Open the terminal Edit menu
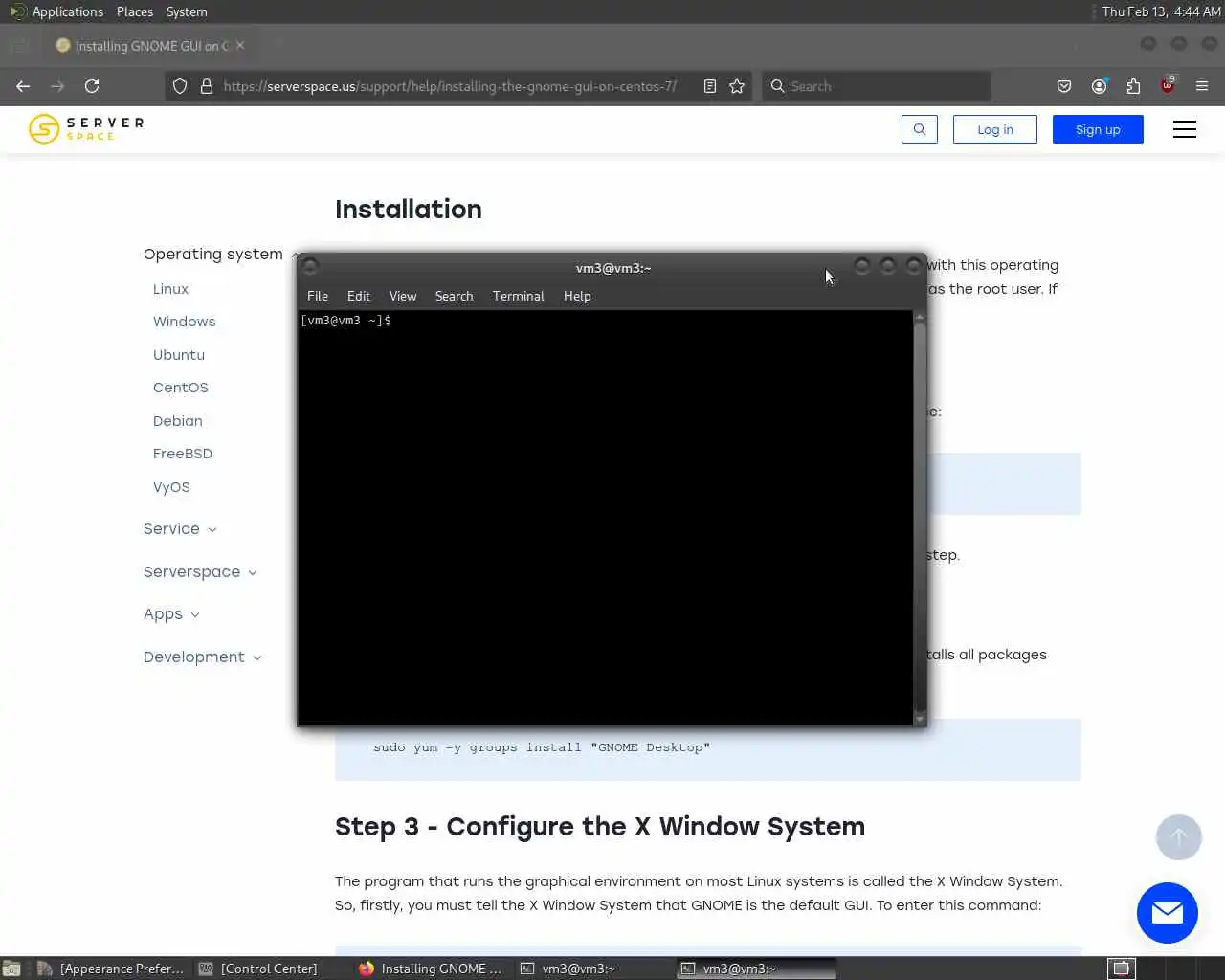Image resolution: width=1225 pixels, height=980 pixels. pyautogui.click(x=359, y=296)
